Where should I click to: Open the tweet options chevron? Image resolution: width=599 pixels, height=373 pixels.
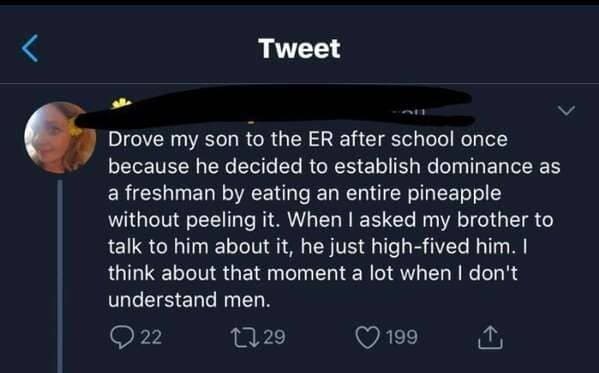tap(566, 110)
